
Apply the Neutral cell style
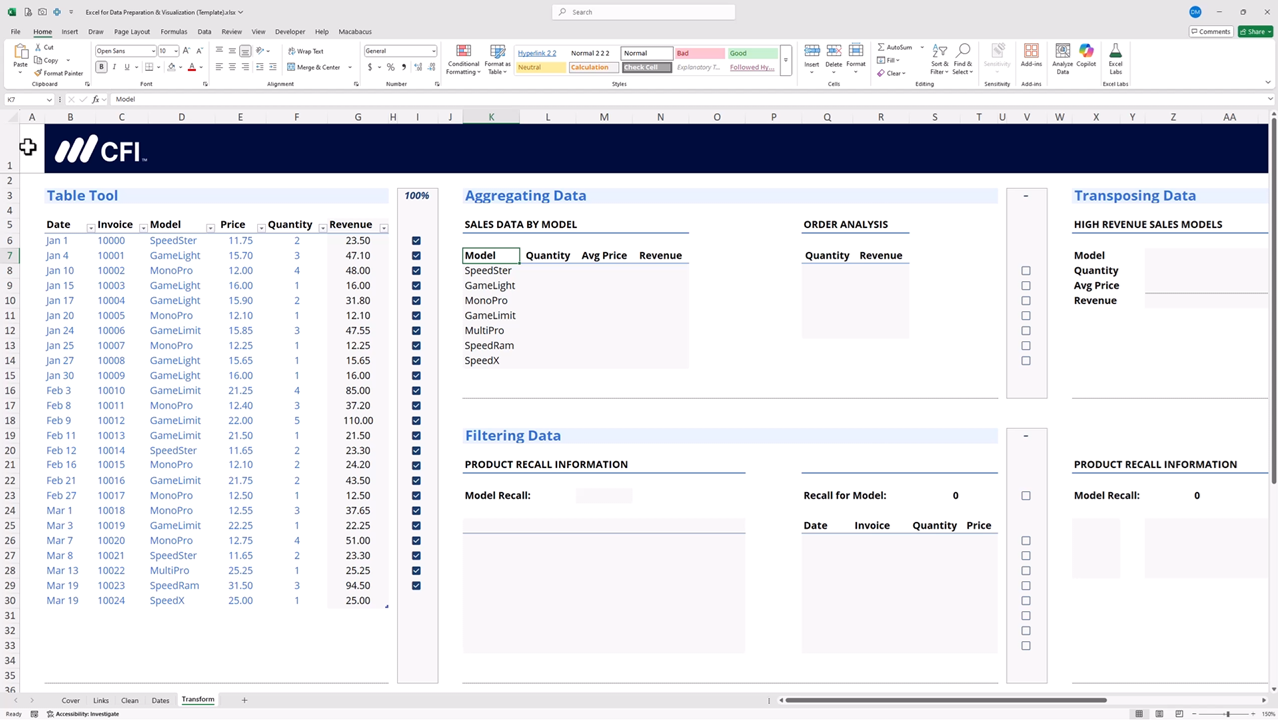(541, 67)
